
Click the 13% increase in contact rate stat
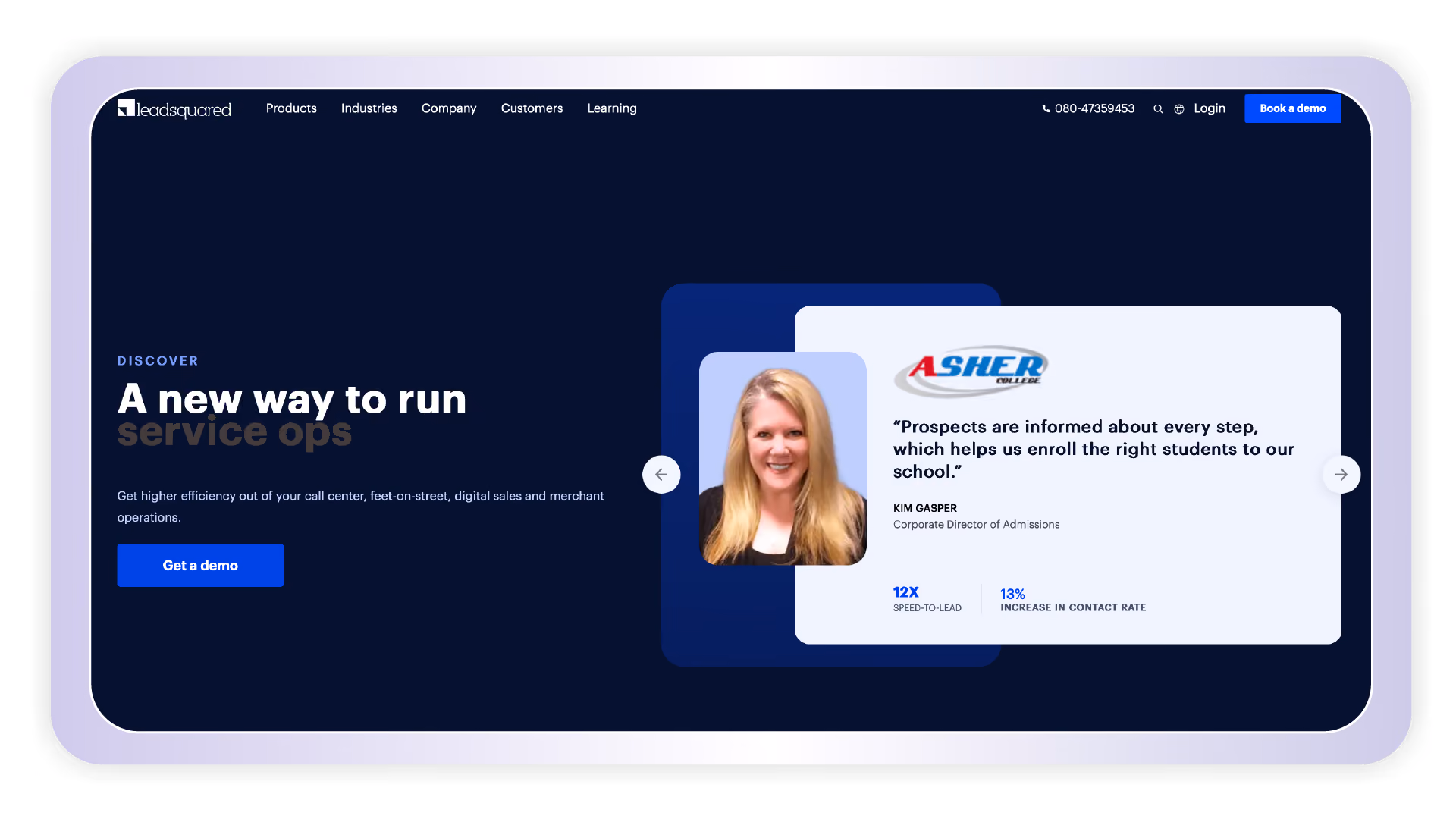pyautogui.click(x=1073, y=600)
